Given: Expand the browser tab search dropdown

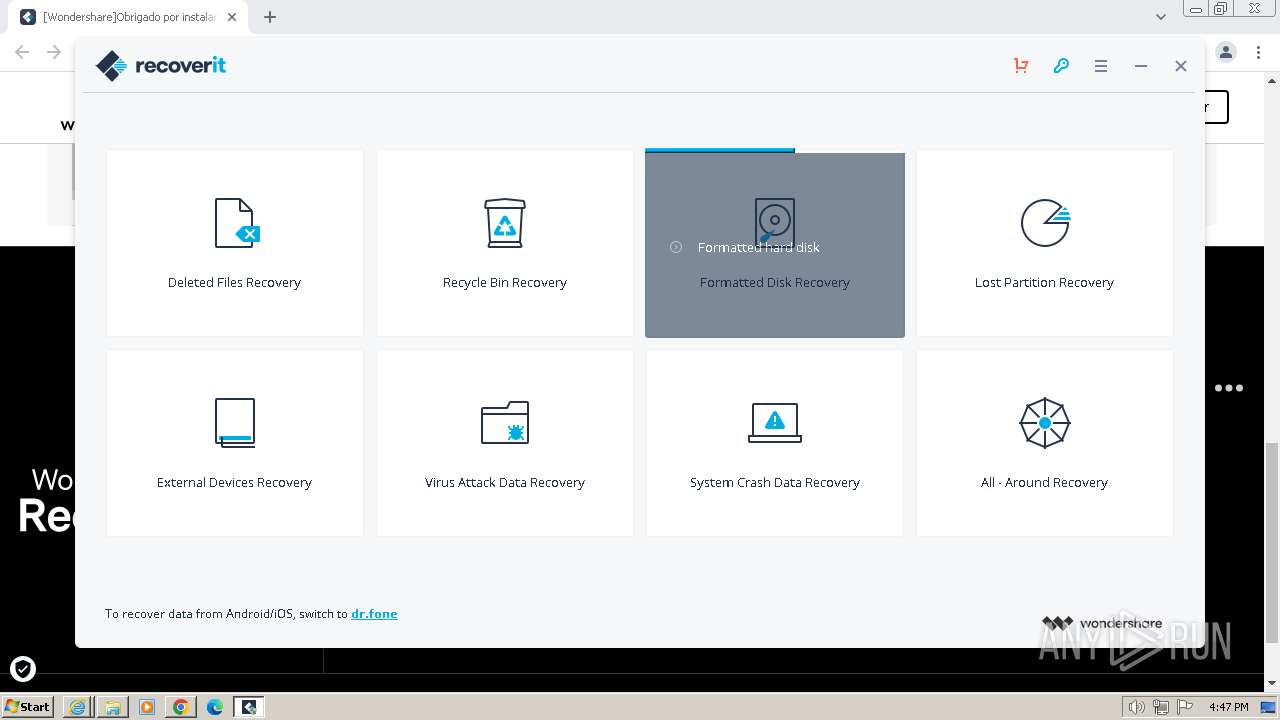Looking at the screenshot, I should point(1161,17).
